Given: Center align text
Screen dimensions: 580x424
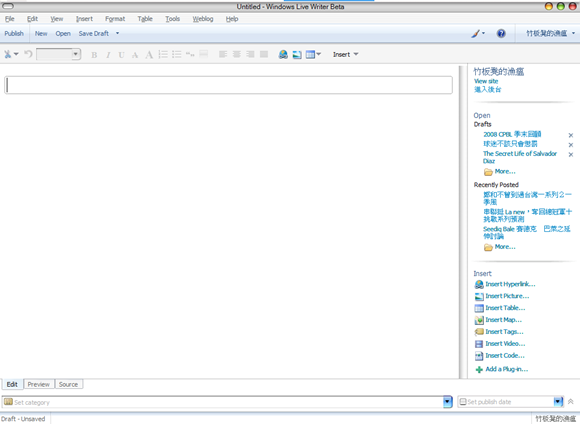Looking at the screenshot, I should [236, 54].
